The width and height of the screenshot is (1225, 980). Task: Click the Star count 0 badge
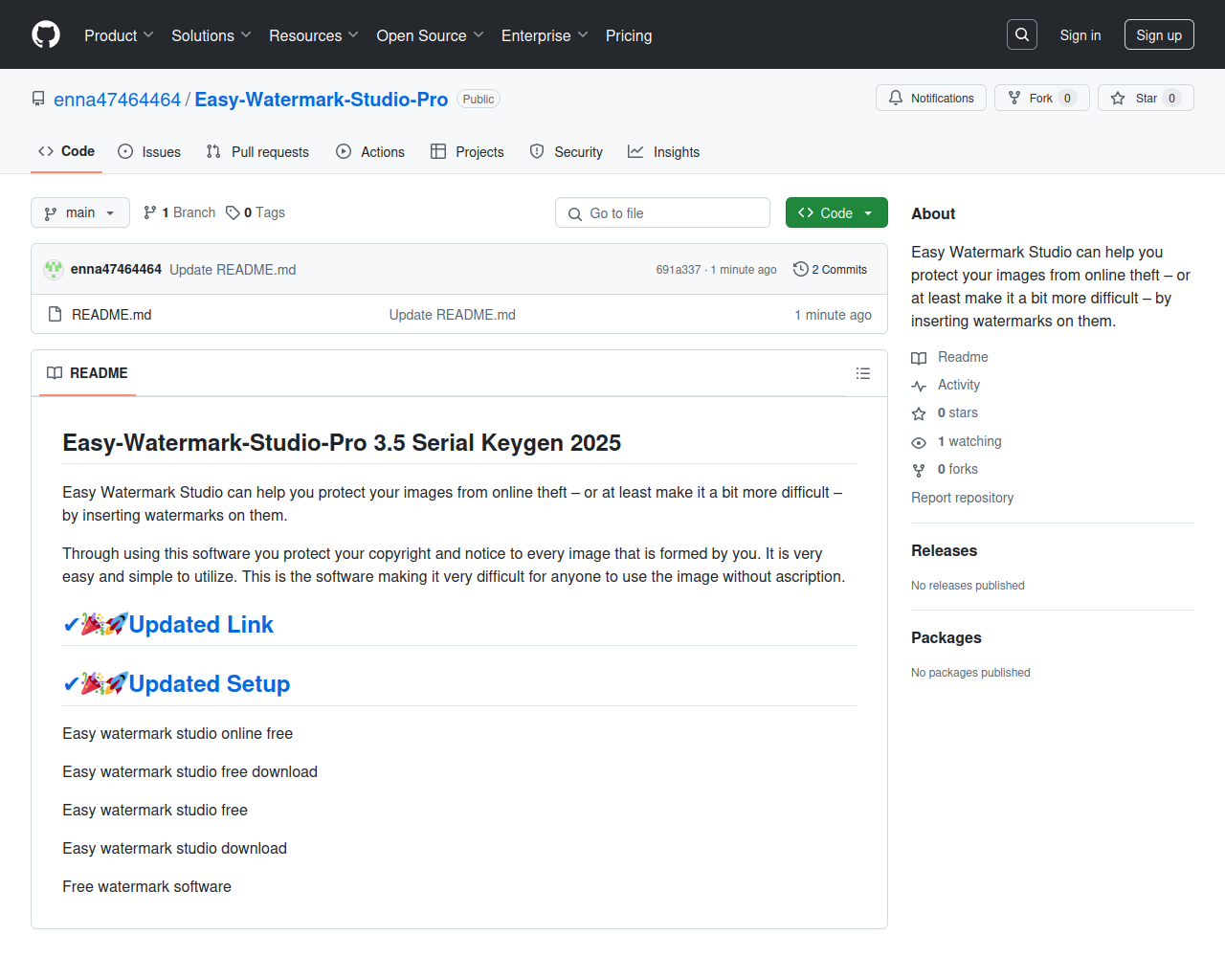tap(1171, 99)
